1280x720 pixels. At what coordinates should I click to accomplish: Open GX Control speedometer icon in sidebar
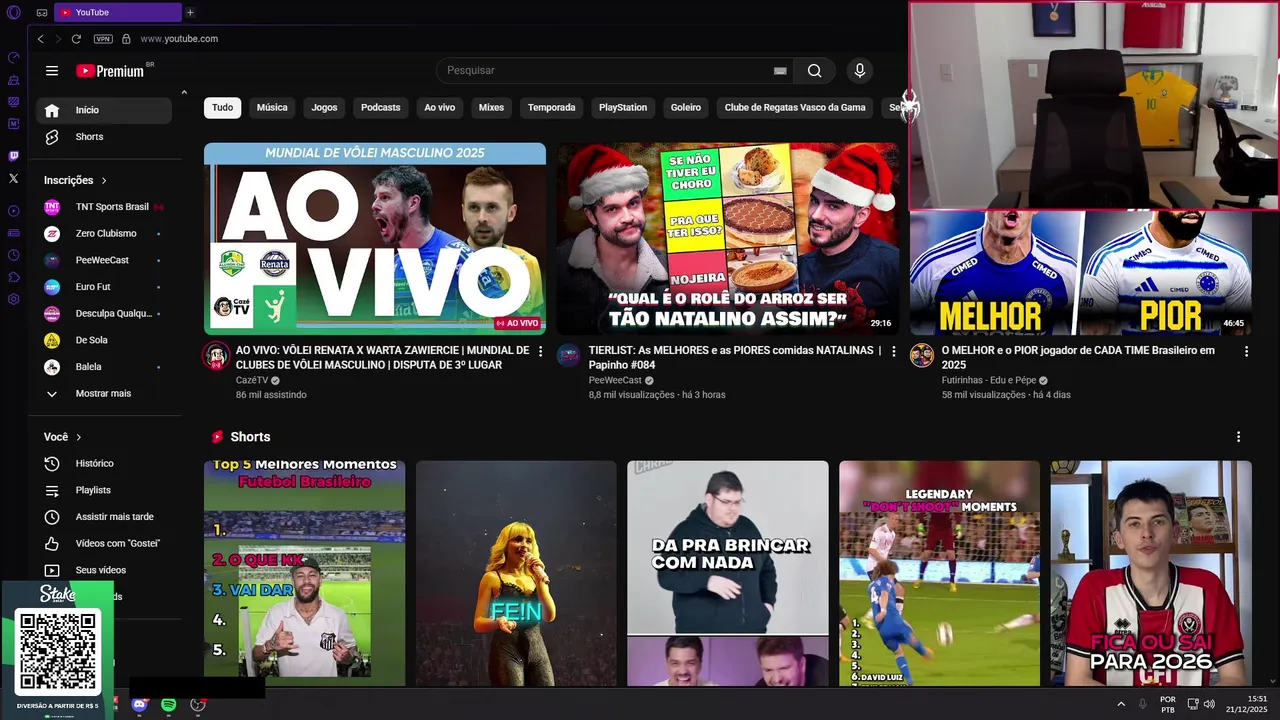[13, 58]
